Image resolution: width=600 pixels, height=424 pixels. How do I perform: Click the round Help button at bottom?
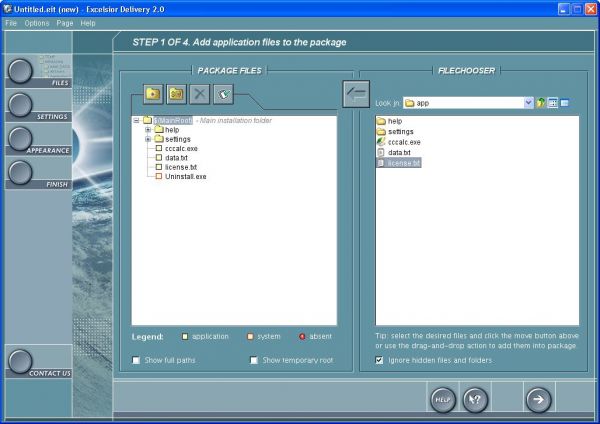(443, 399)
